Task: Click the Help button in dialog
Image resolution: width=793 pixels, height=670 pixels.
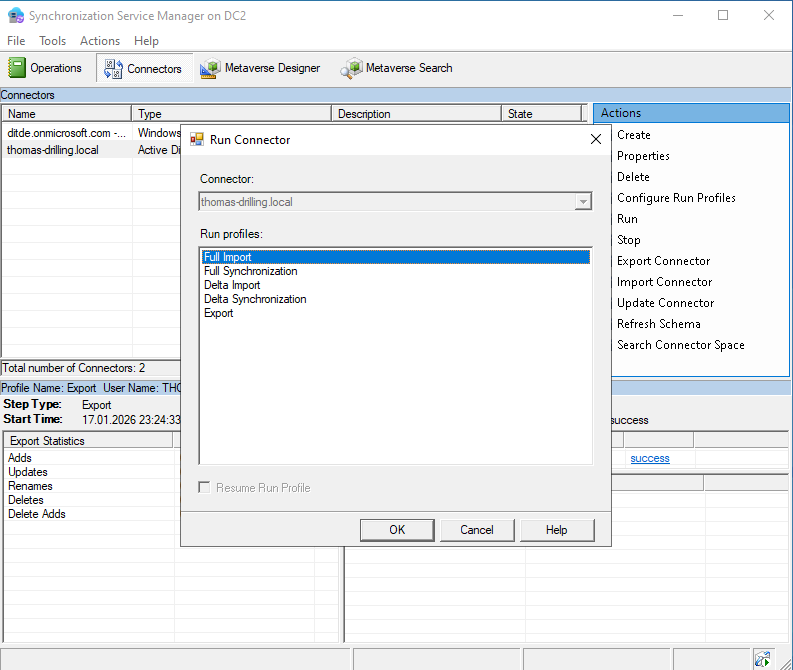Action: pos(557,530)
